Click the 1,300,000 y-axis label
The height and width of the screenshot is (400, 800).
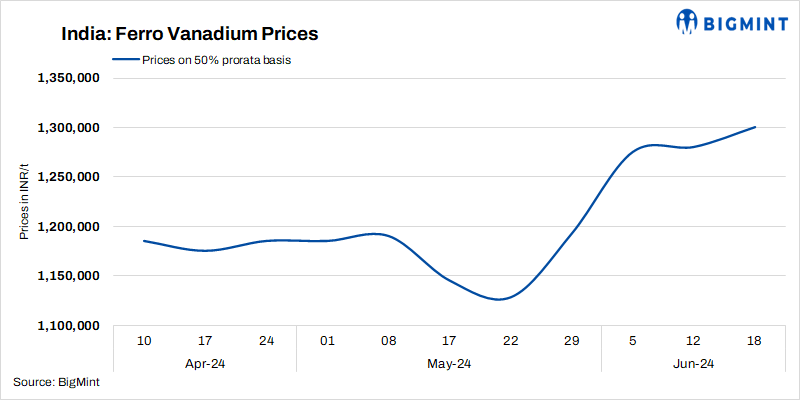pyautogui.click(x=66, y=128)
